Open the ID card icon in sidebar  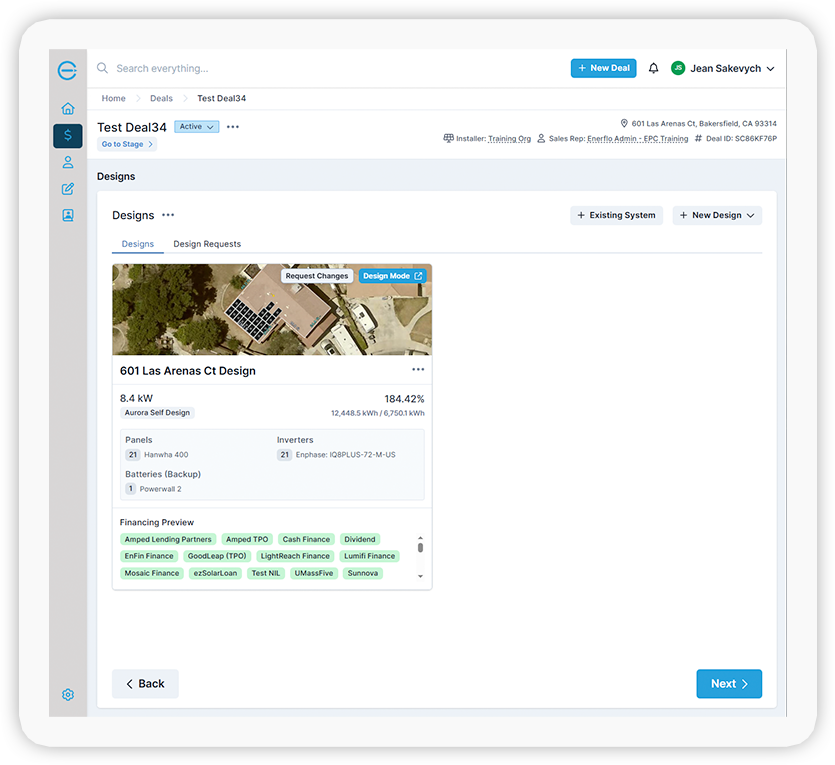click(x=68, y=213)
